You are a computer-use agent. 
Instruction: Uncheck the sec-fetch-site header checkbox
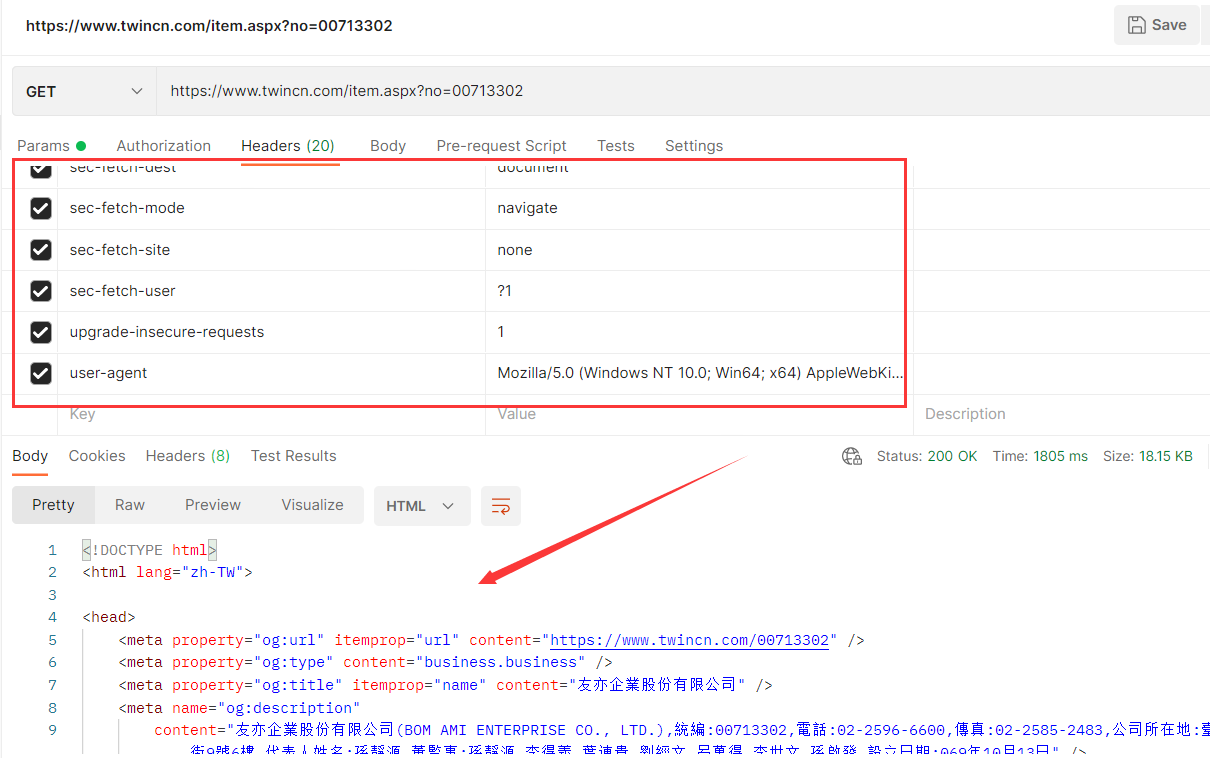41,250
